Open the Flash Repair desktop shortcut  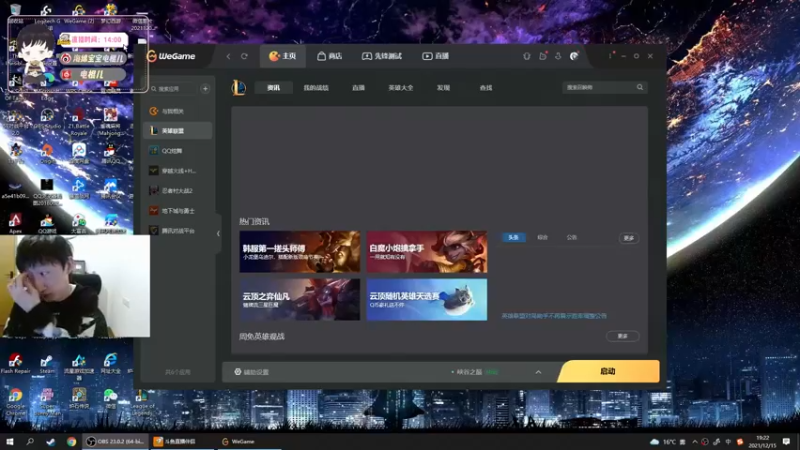point(15,364)
